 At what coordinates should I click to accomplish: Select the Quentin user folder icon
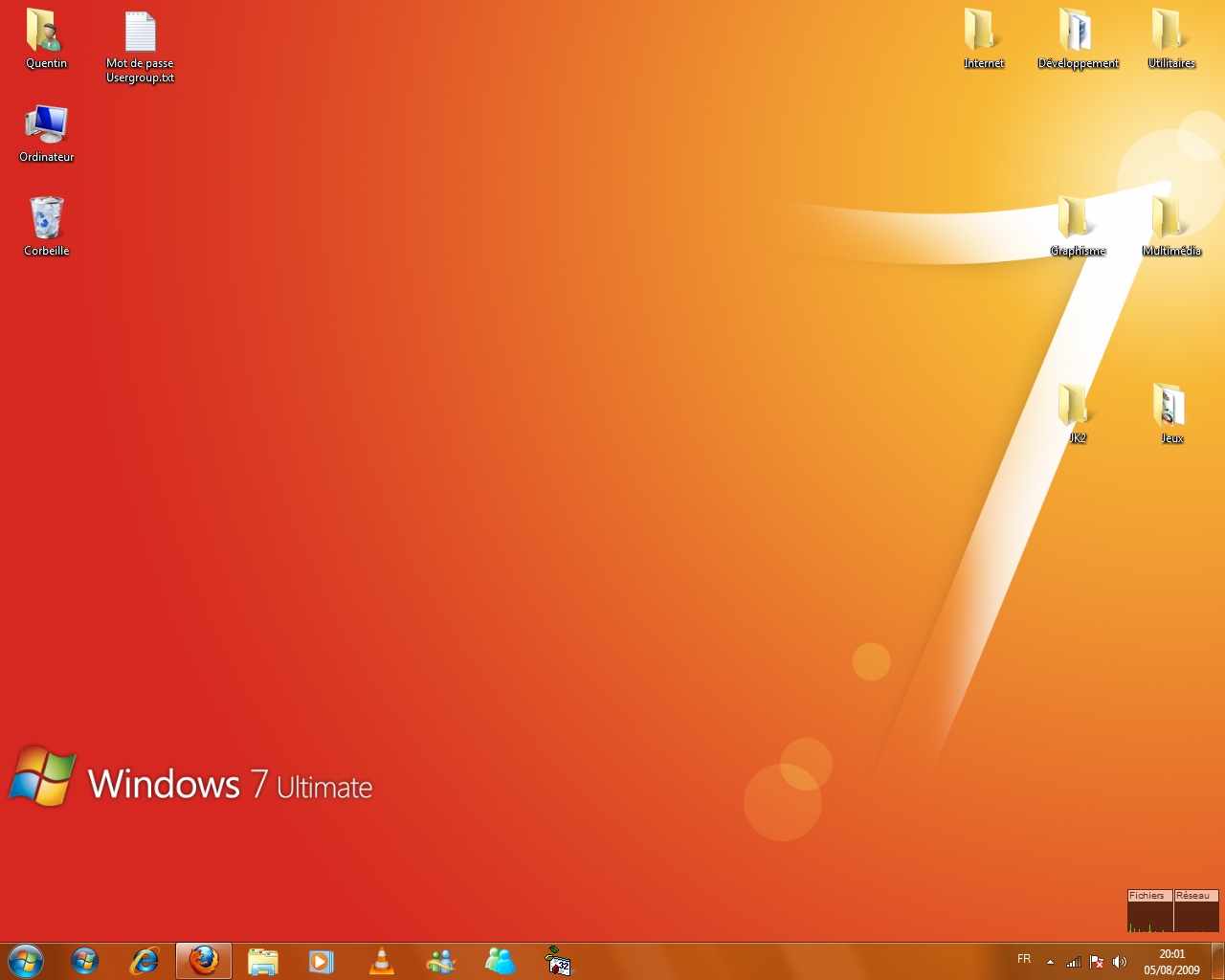pos(46,39)
